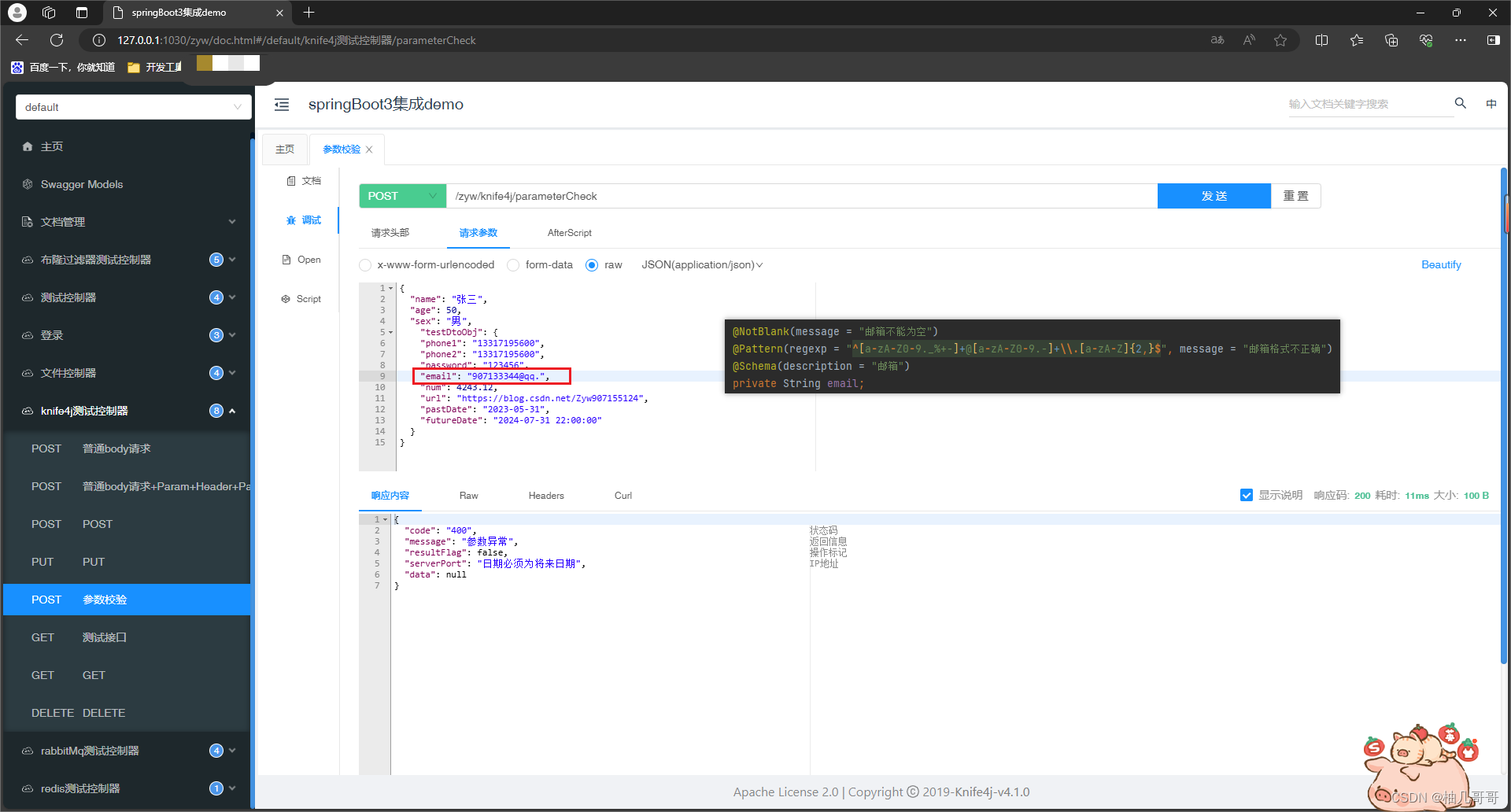Refresh the browser page
This screenshot has height=812, width=1511.
57,40
